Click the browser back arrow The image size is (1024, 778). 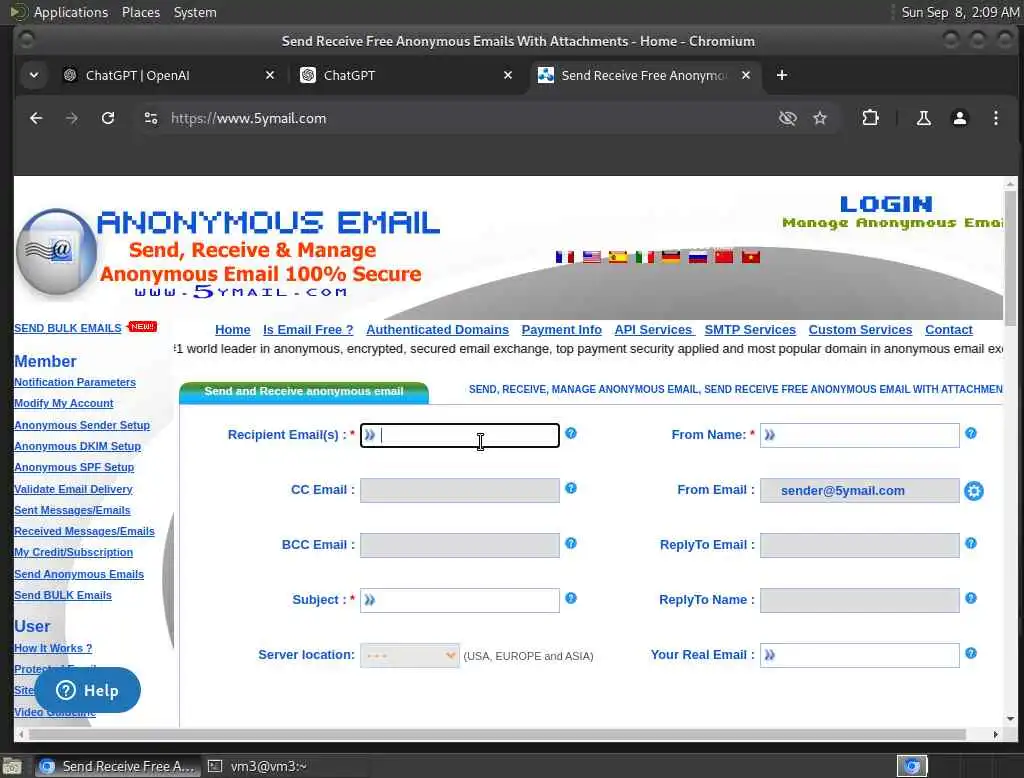point(37,118)
